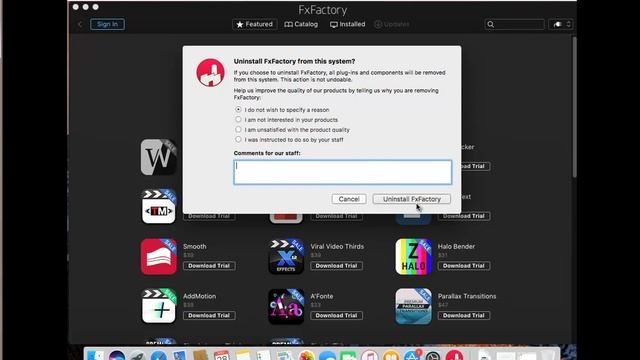Screen dimensions: 640x360
Task: Click the AddMotion title
Action: coord(200,296)
